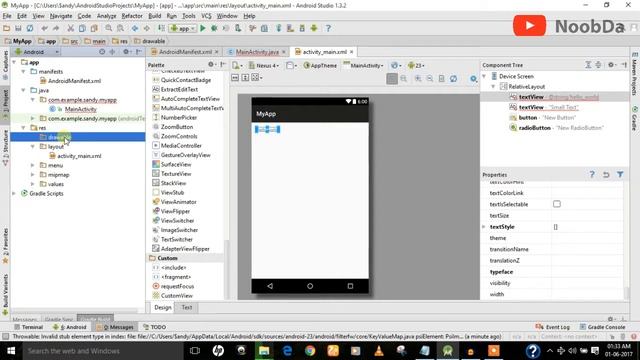Viewport: 640px width, 360px height.
Task: Click the Synchronize toolbar icon
Action: [30, 29]
